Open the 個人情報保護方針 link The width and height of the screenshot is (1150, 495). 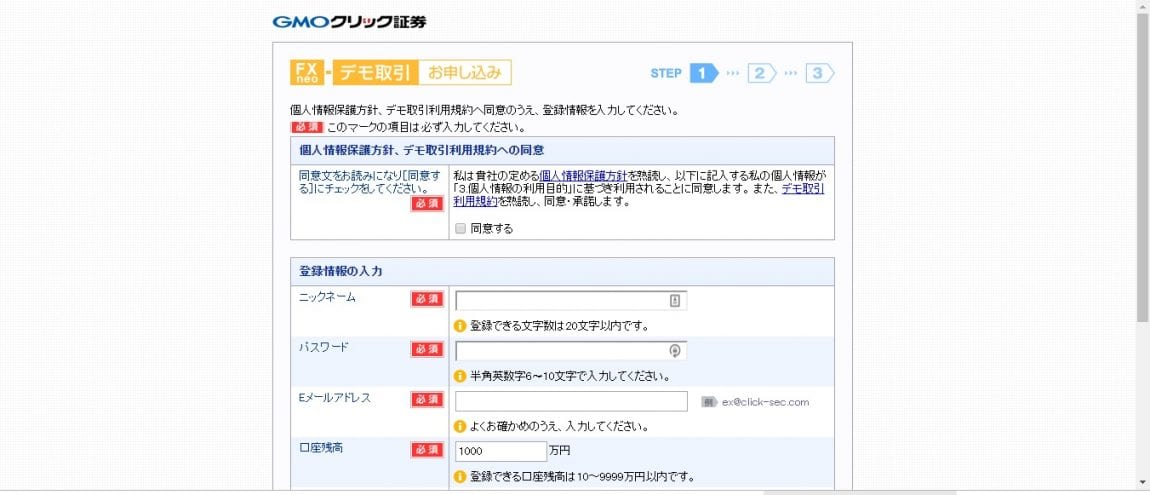point(583,175)
